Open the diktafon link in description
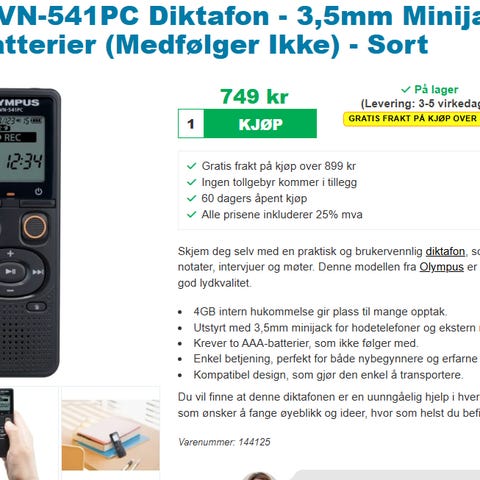 tap(445, 251)
